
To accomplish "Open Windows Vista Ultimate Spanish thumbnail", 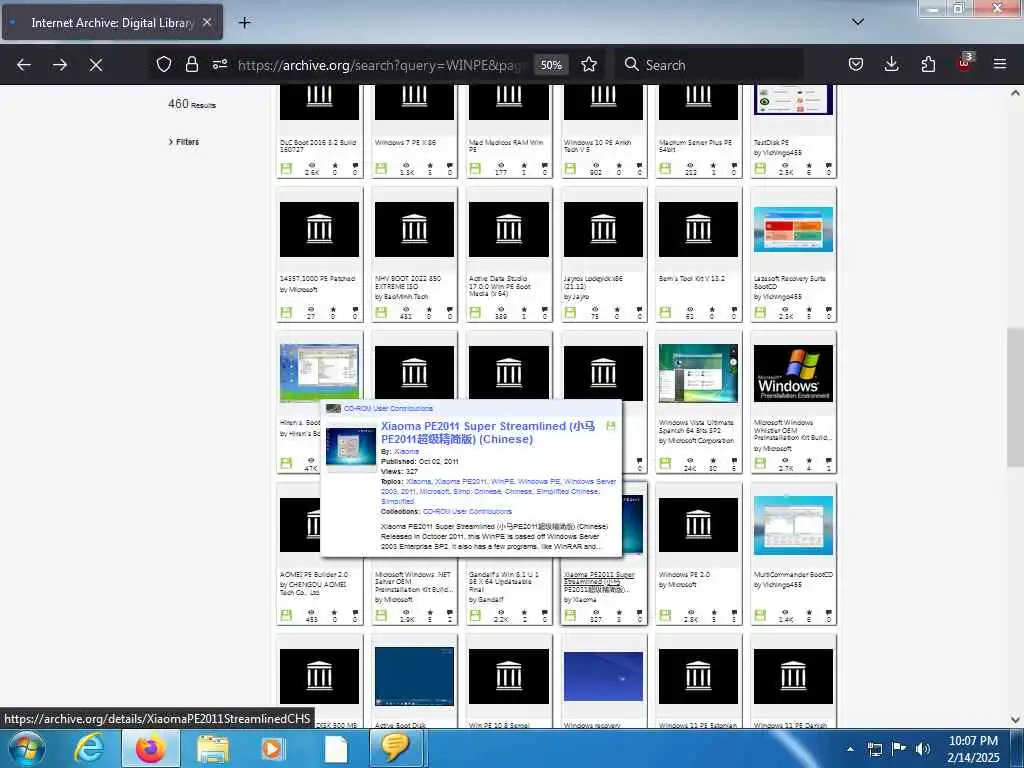I will pos(698,373).
